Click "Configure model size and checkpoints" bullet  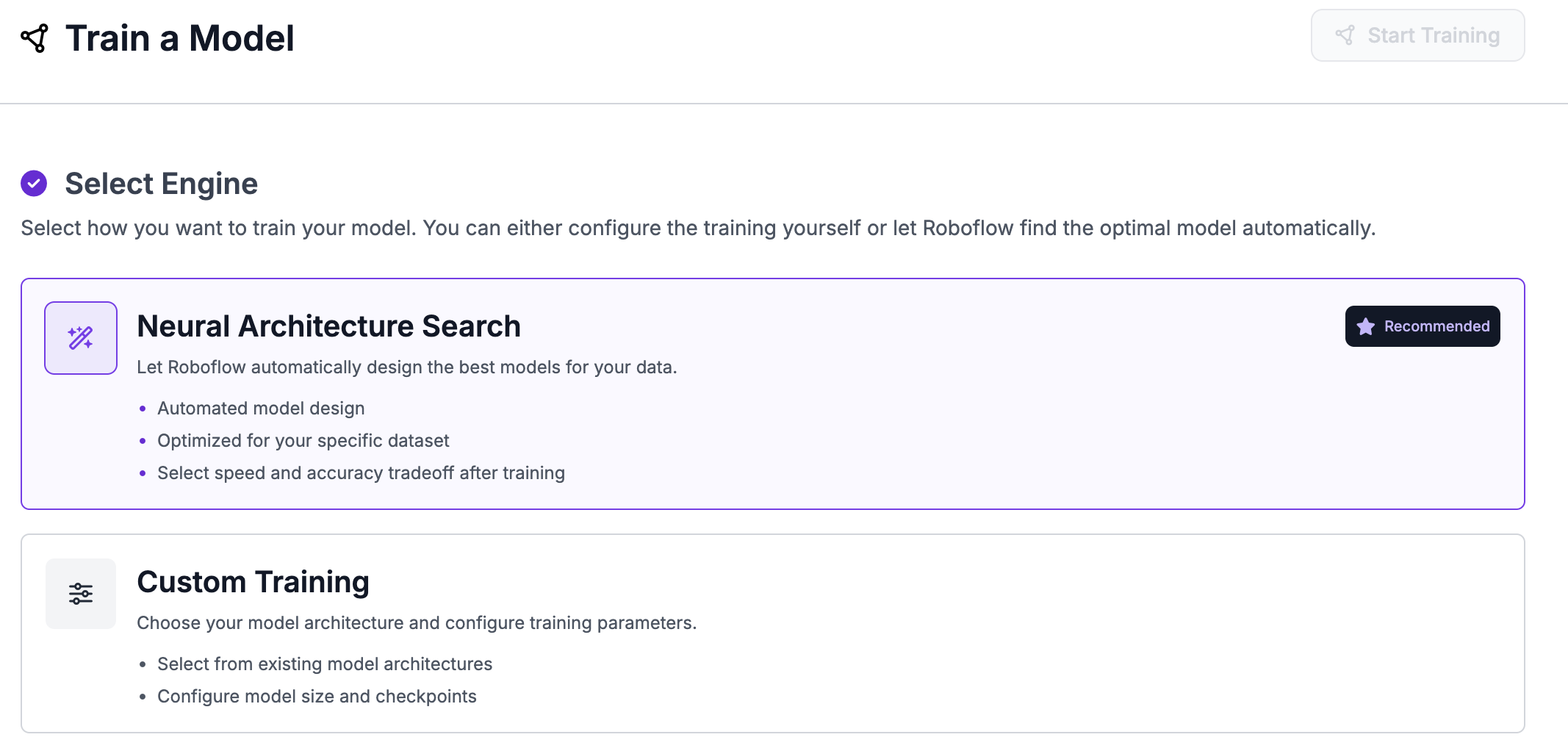[317, 696]
